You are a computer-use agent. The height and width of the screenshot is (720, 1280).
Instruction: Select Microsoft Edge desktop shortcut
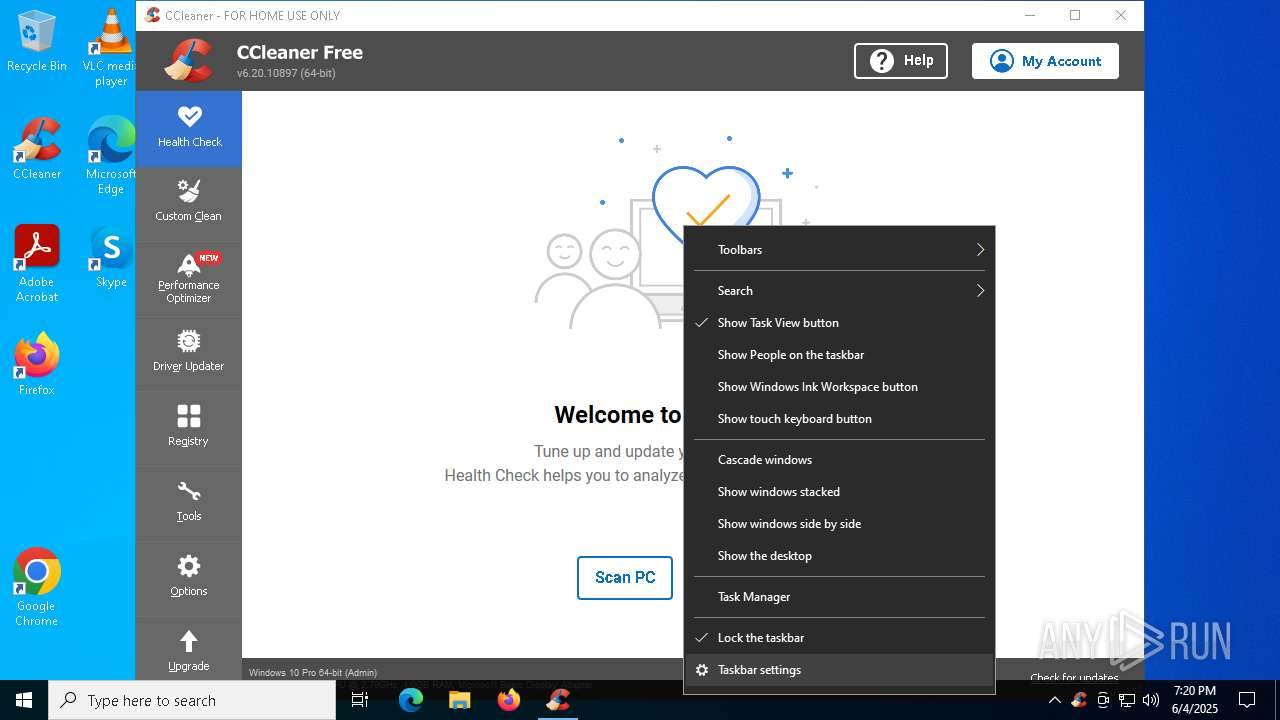coord(111,156)
